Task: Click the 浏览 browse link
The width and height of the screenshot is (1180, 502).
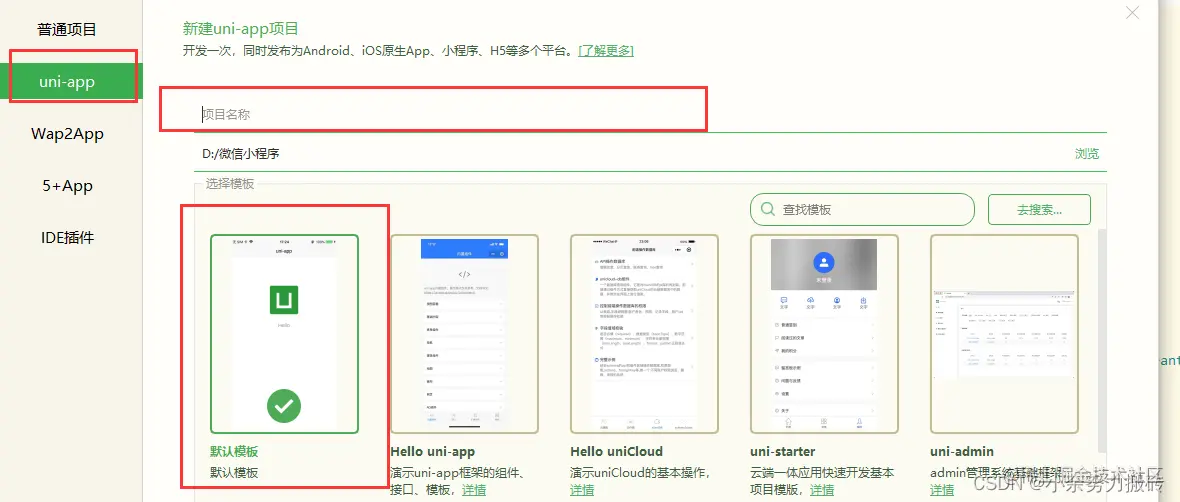Action: (x=1087, y=154)
